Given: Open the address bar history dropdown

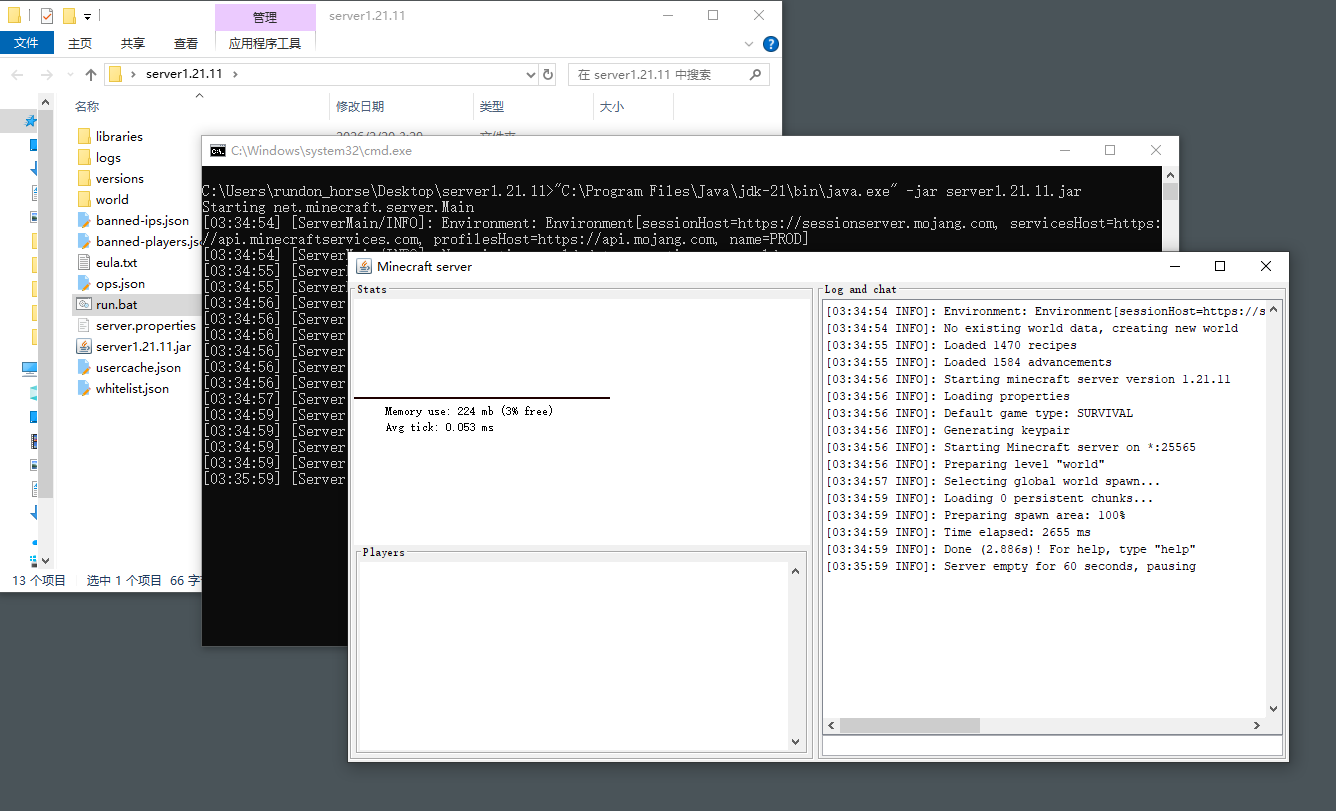Looking at the screenshot, I should (531, 75).
